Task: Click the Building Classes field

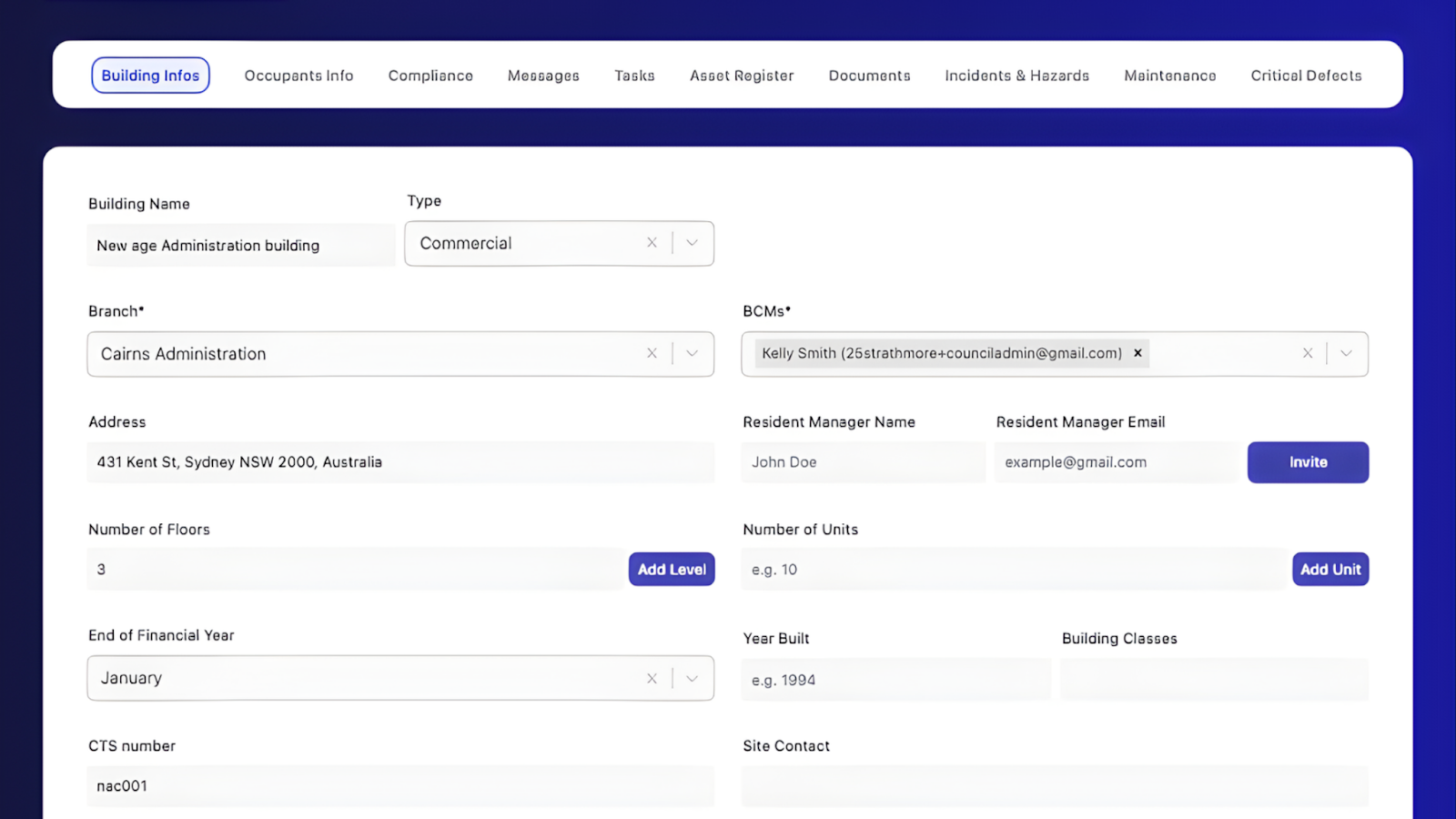Action: click(x=1214, y=680)
